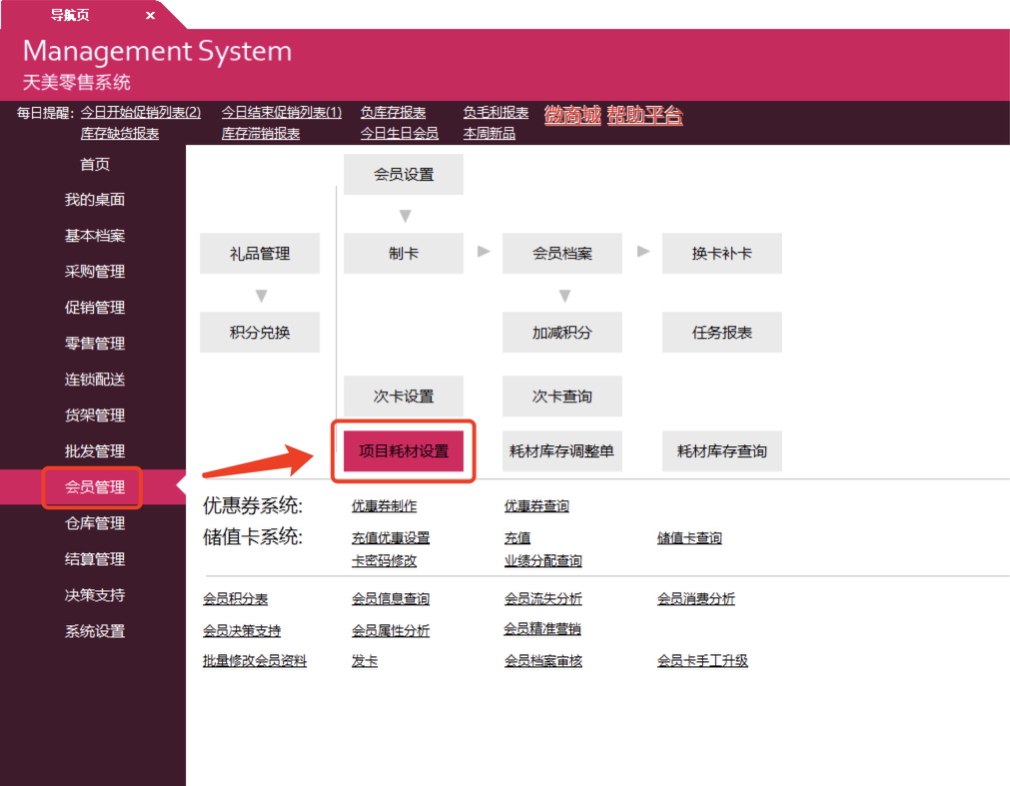Open the 项目耗材设置 module
The height and width of the screenshot is (786, 1010).
(403, 451)
